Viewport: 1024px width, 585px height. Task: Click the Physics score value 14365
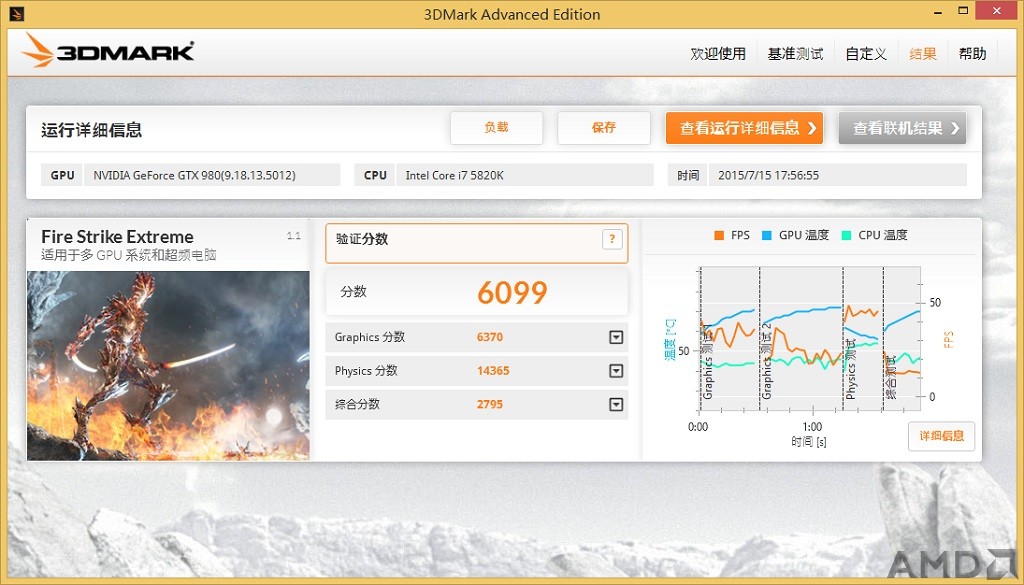493,371
